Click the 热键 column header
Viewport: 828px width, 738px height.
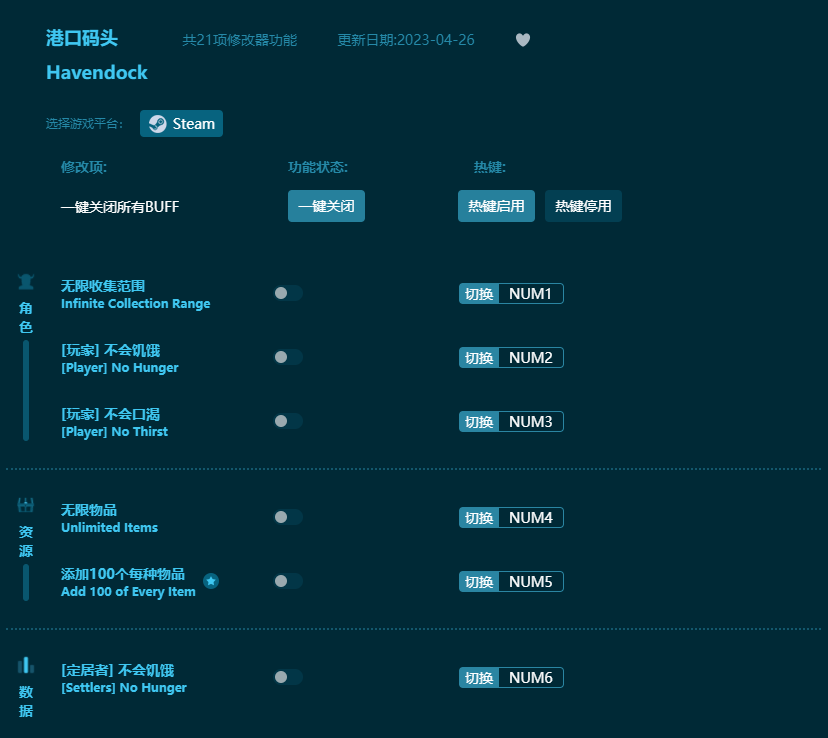pos(490,167)
